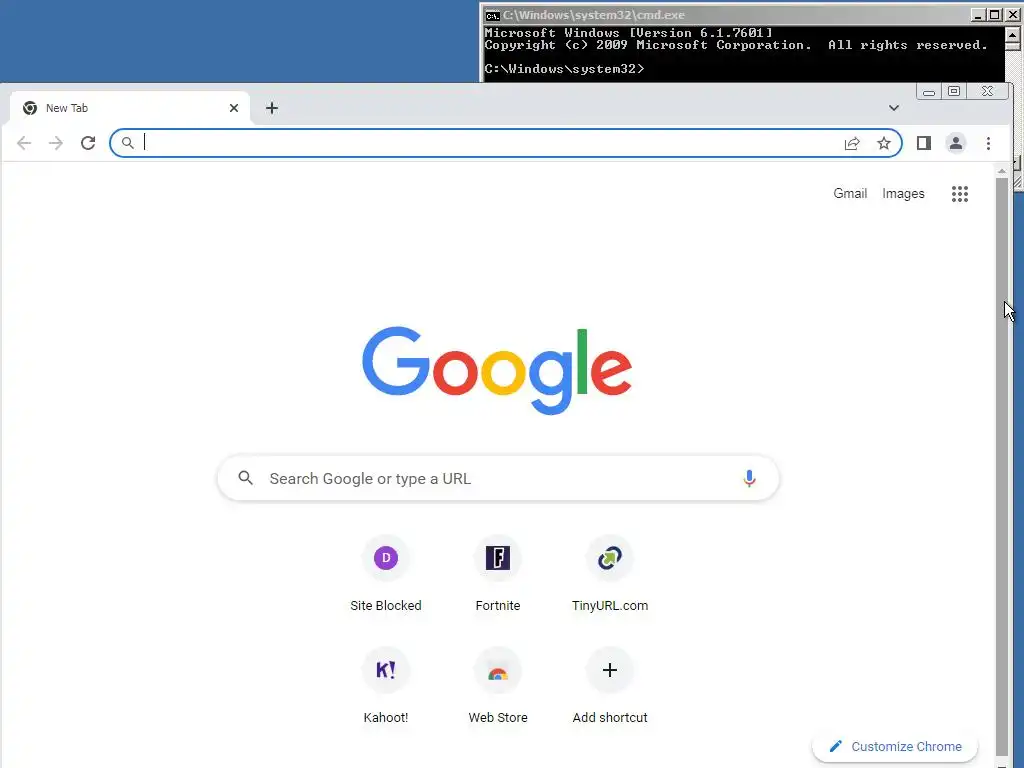
Task: Reload the current page
Action: (88, 143)
